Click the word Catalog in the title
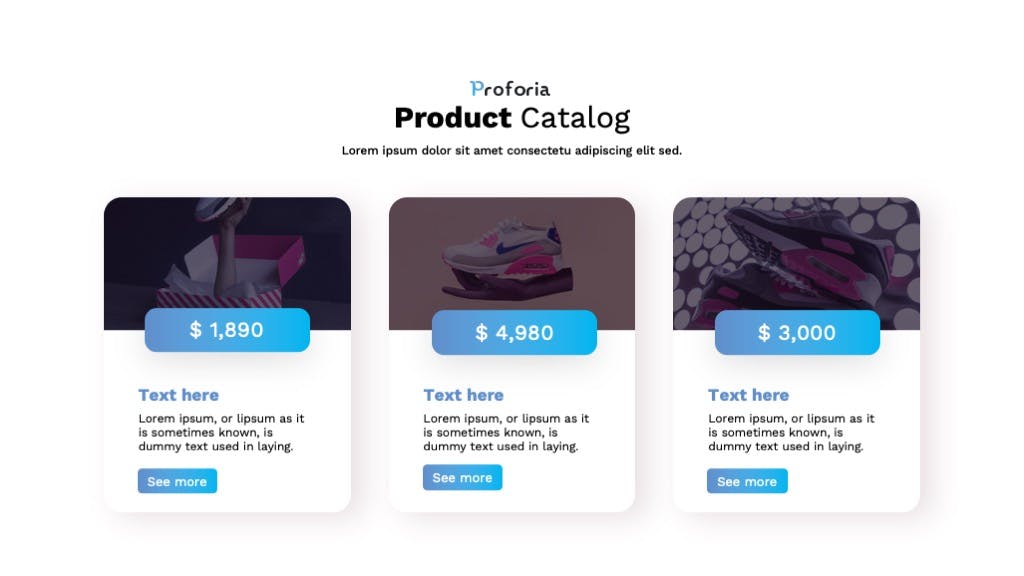 point(575,119)
